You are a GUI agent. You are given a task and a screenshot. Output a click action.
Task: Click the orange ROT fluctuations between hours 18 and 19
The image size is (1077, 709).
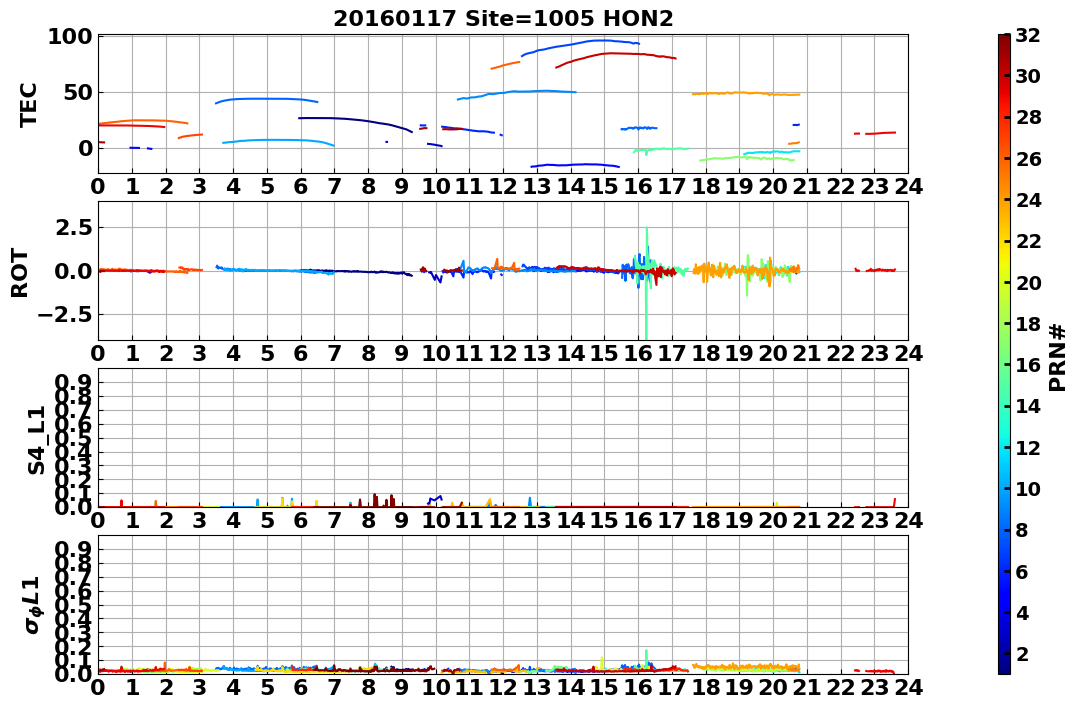pyautogui.click(x=718, y=271)
